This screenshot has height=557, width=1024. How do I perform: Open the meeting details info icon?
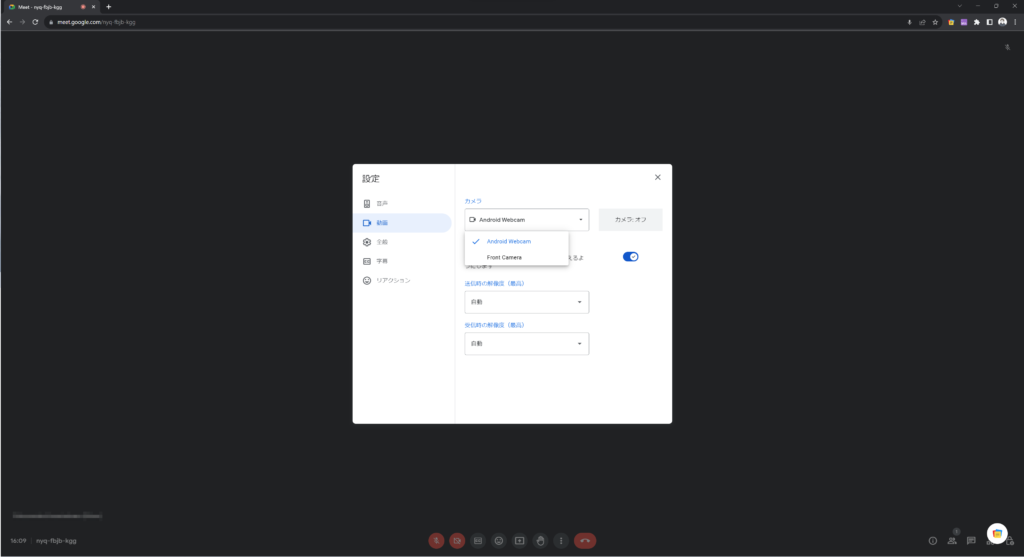coord(933,540)
